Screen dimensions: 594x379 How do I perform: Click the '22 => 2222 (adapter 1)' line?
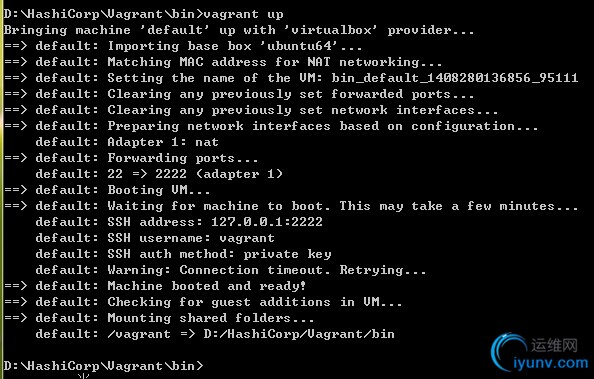159,174
